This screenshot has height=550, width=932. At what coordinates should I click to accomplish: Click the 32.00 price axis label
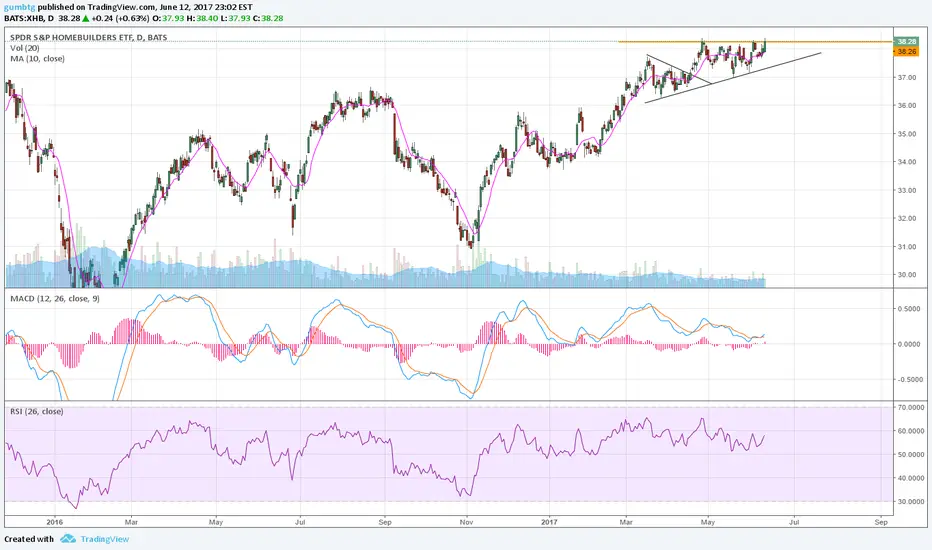pos(907,218)
